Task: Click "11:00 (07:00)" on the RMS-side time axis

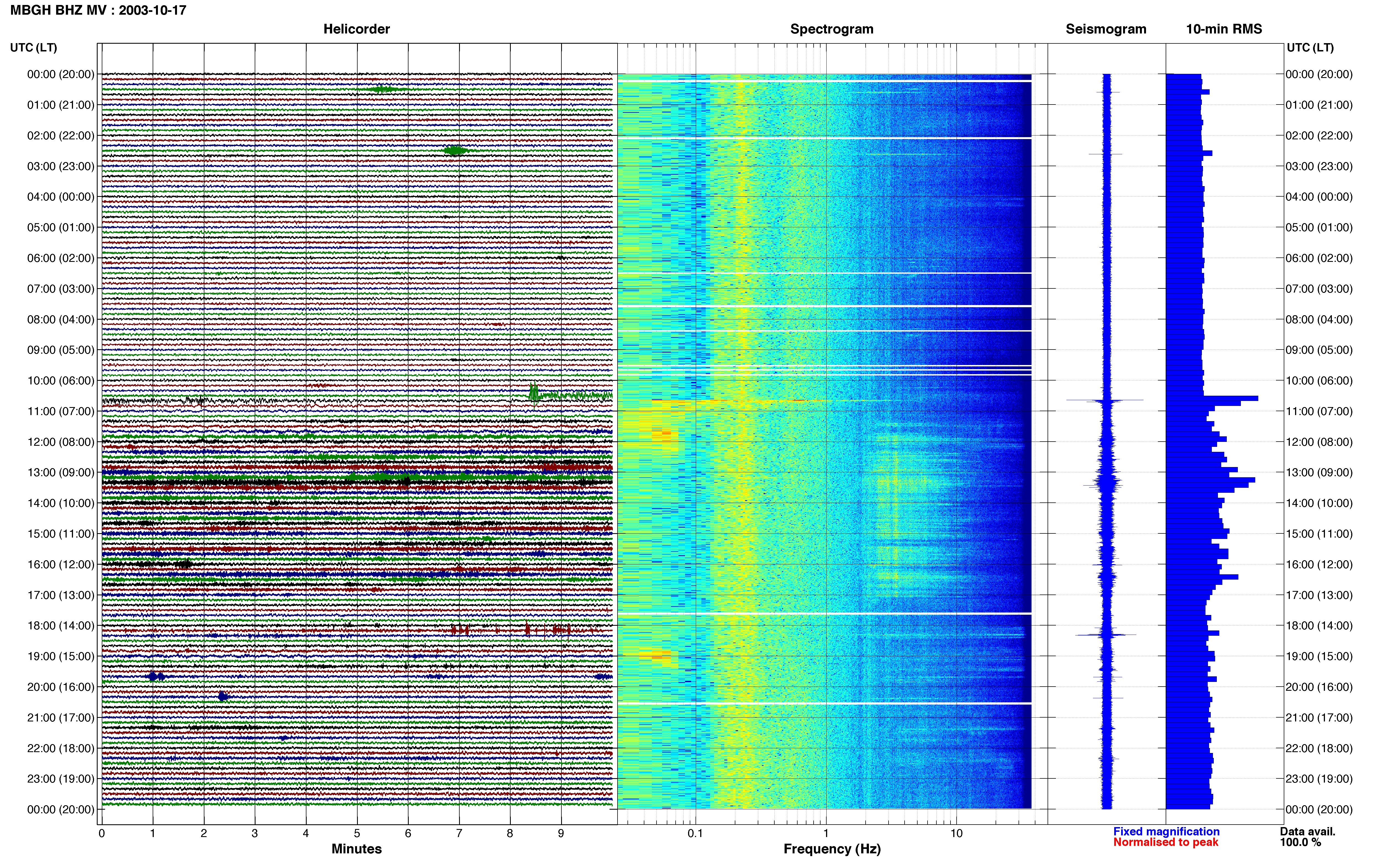Action: (x=1319, y=411)
